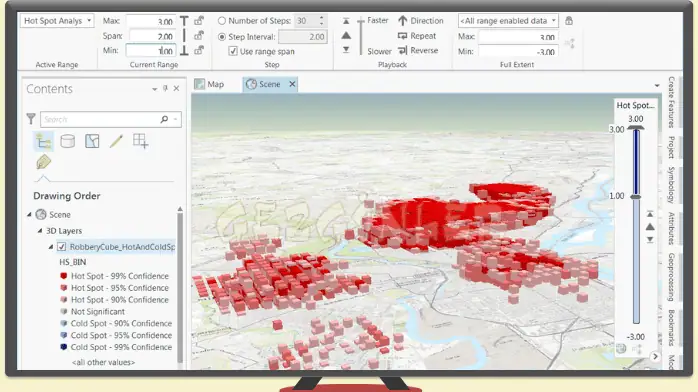Close the Contents pane
This screenshot has width=698, height=392.
[176, 89]
